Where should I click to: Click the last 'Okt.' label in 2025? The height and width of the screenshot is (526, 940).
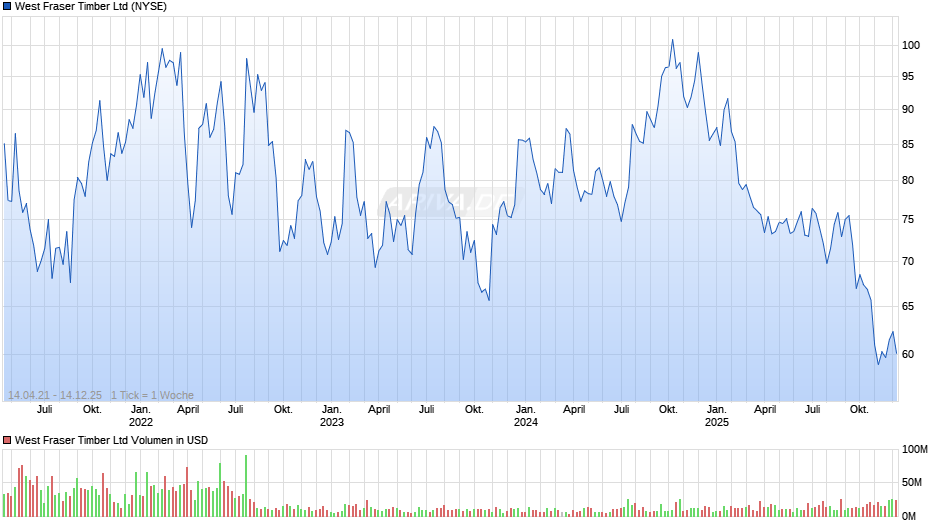[x=859, y=410]
